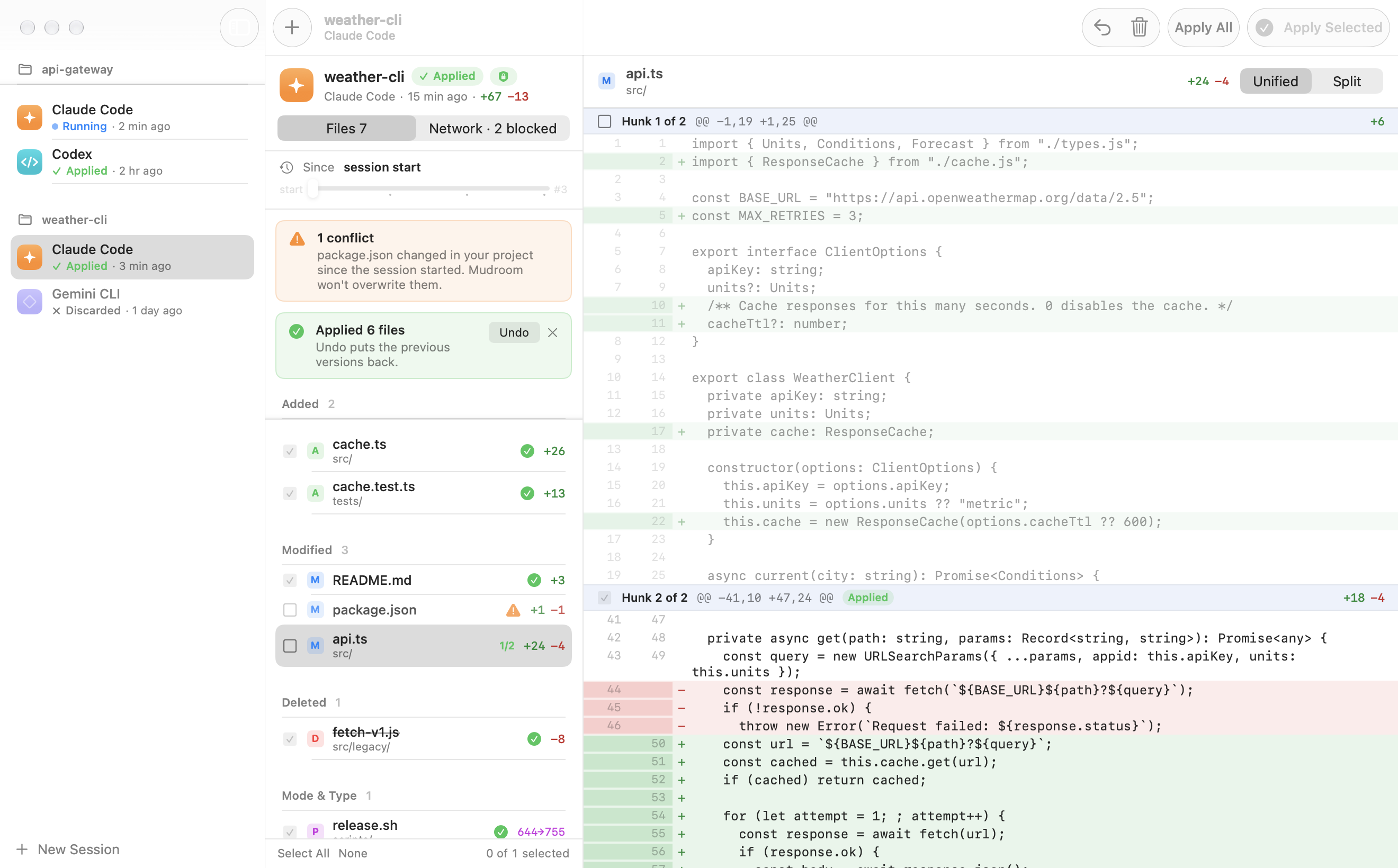This screenshot has height=868, width=1398.
Task: Click the green applied check on cache.ts
Action: 527,451
